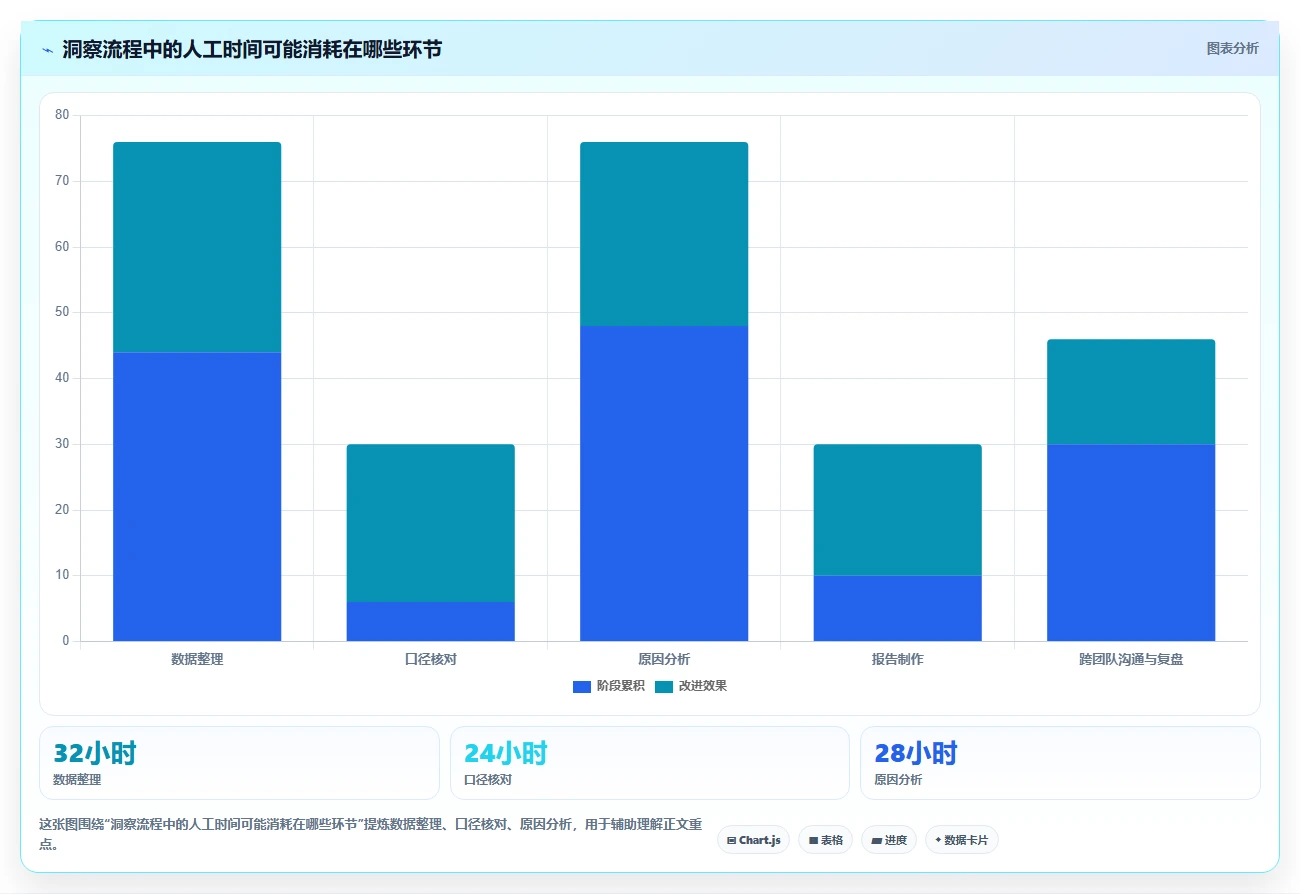Click the blue 数据整理 bar segment
Image resolution: width=1300 pixels, height=894 pixels.
tap(197, 497)
